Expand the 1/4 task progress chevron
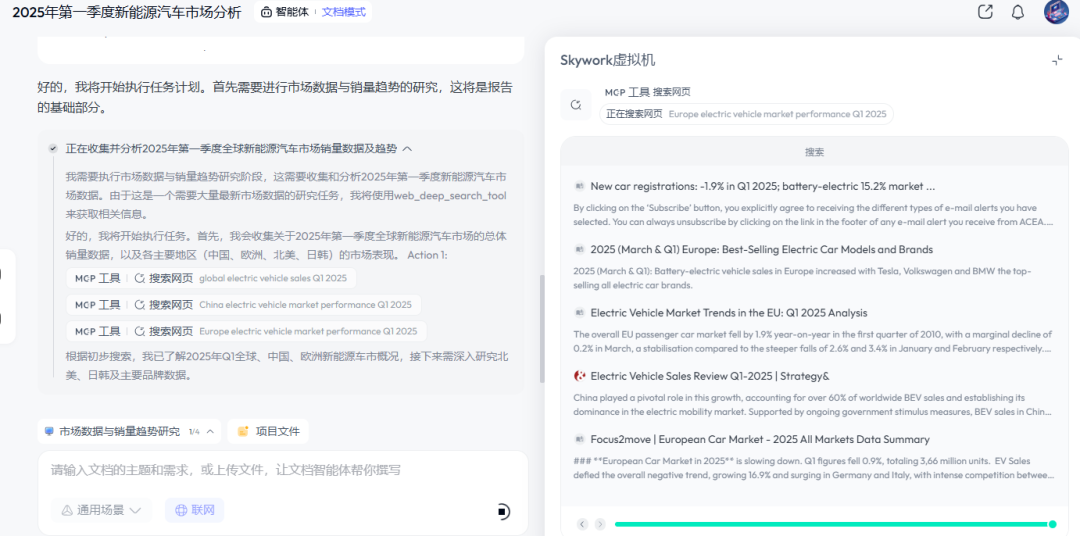Screen dimensions: 1080x536 pos(210,432)
